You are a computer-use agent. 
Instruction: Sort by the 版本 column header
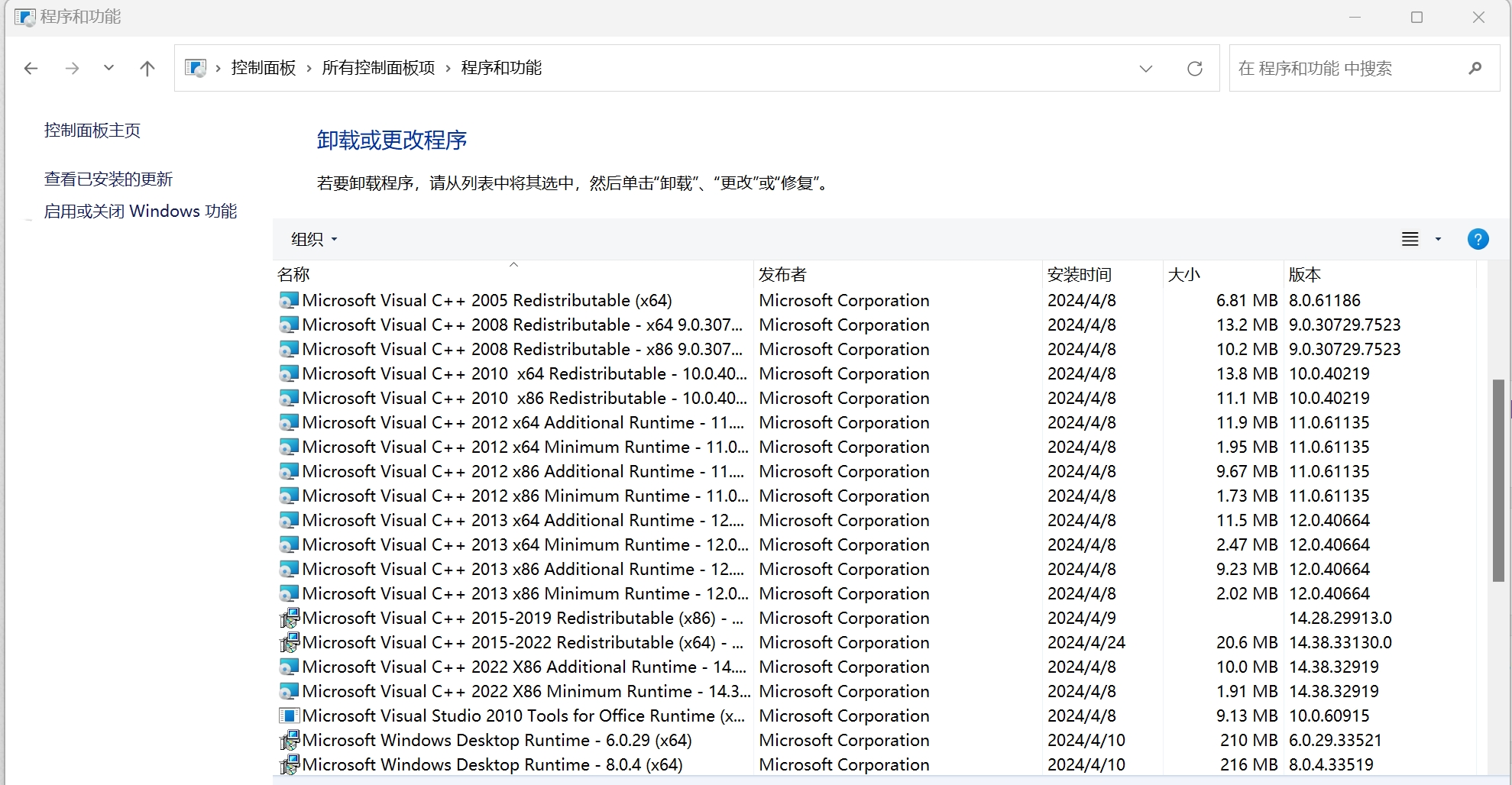tap(1380, 274)
